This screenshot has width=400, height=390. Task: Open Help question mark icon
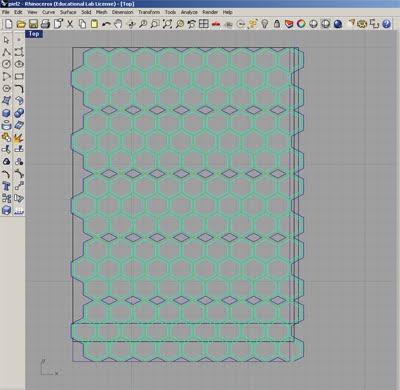[x=386, y=24]
